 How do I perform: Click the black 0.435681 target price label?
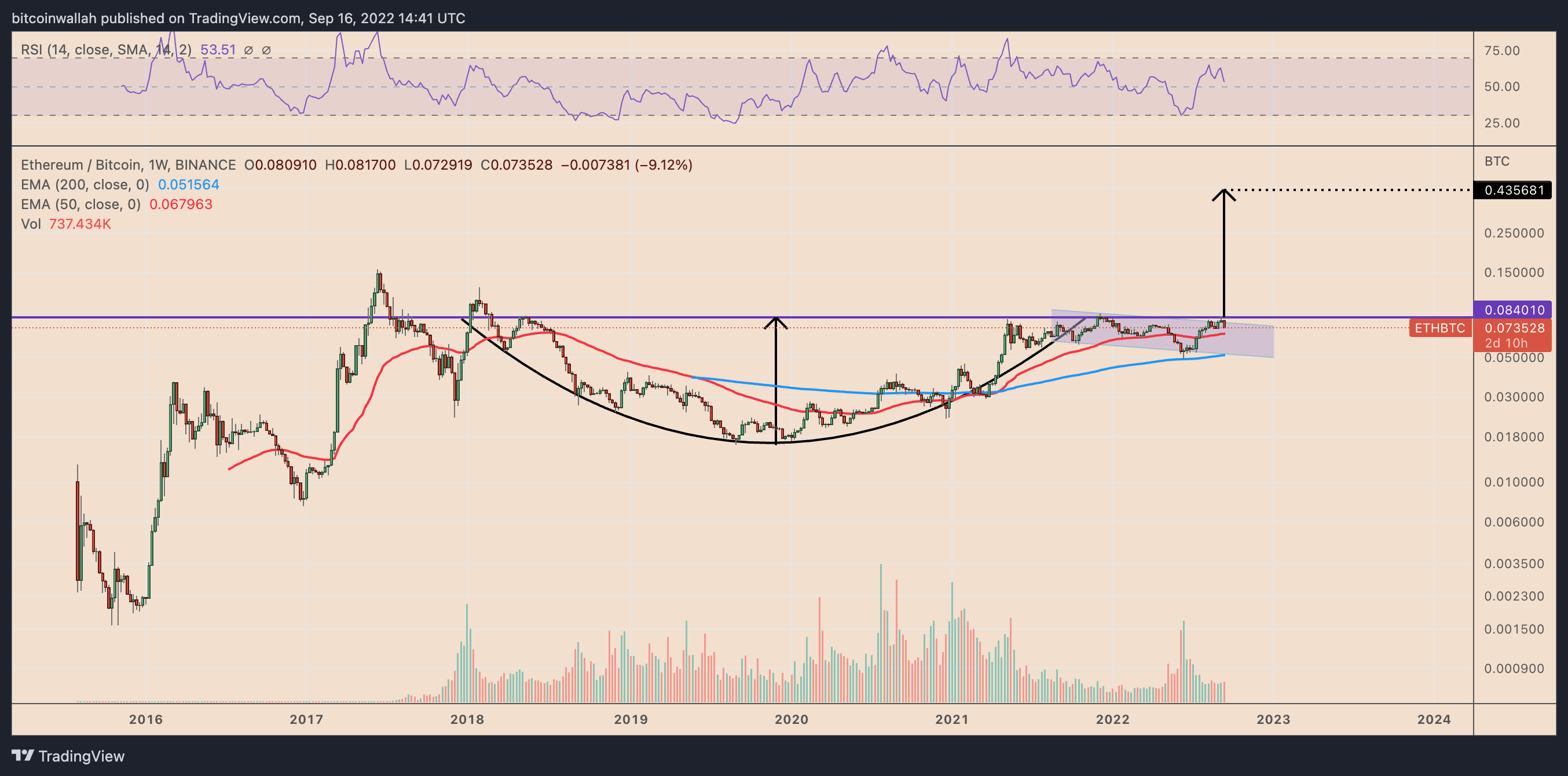tap(1513, 190)
